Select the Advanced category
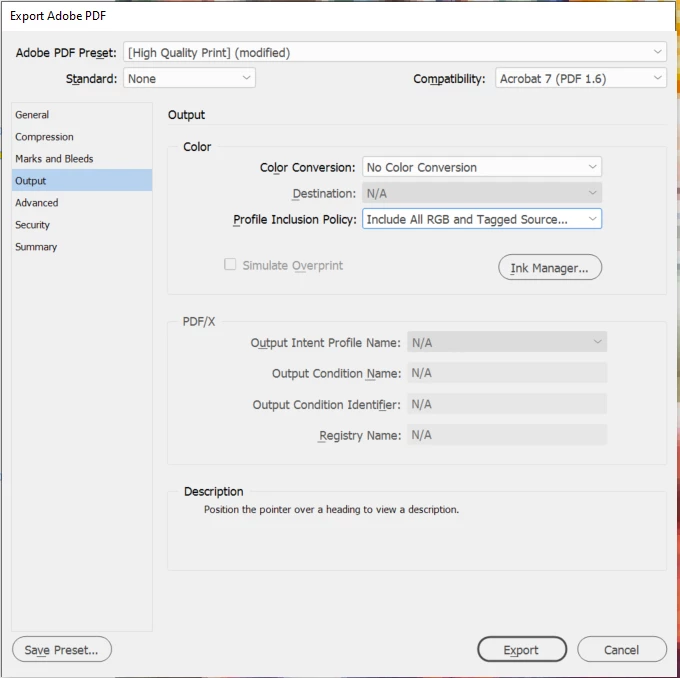 82,203
